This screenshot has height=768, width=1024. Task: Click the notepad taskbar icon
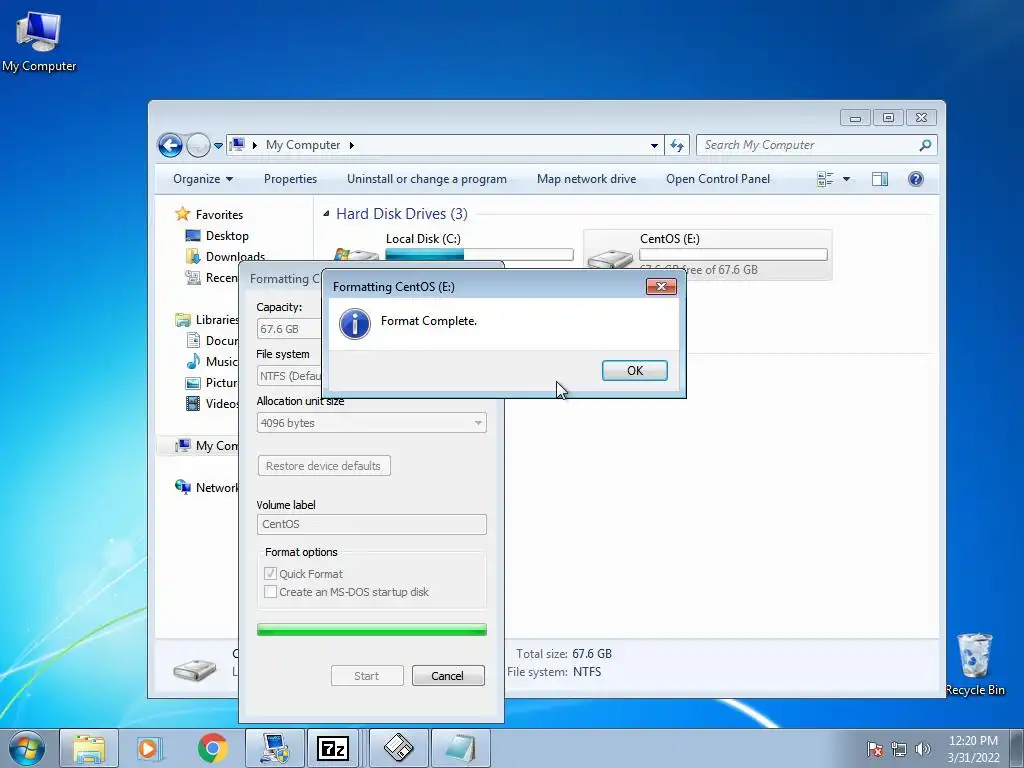[x=460, y=748]
